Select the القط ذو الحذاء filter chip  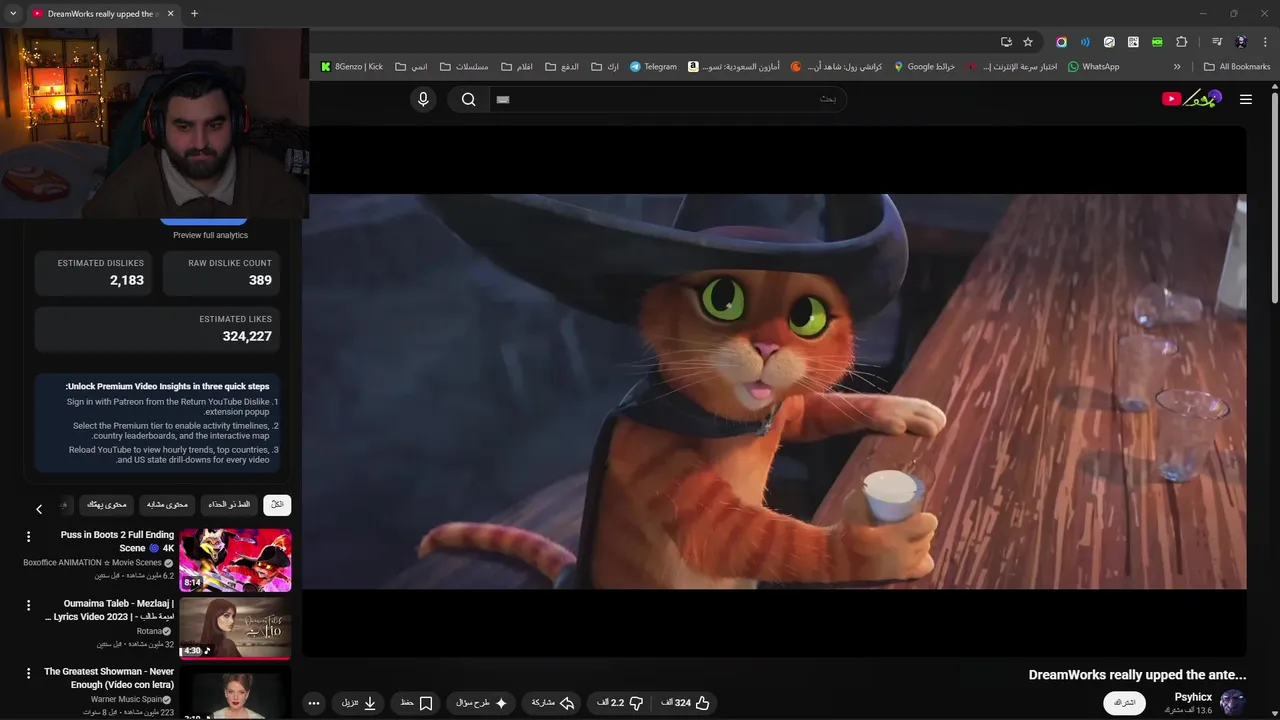tap(229, 505)
